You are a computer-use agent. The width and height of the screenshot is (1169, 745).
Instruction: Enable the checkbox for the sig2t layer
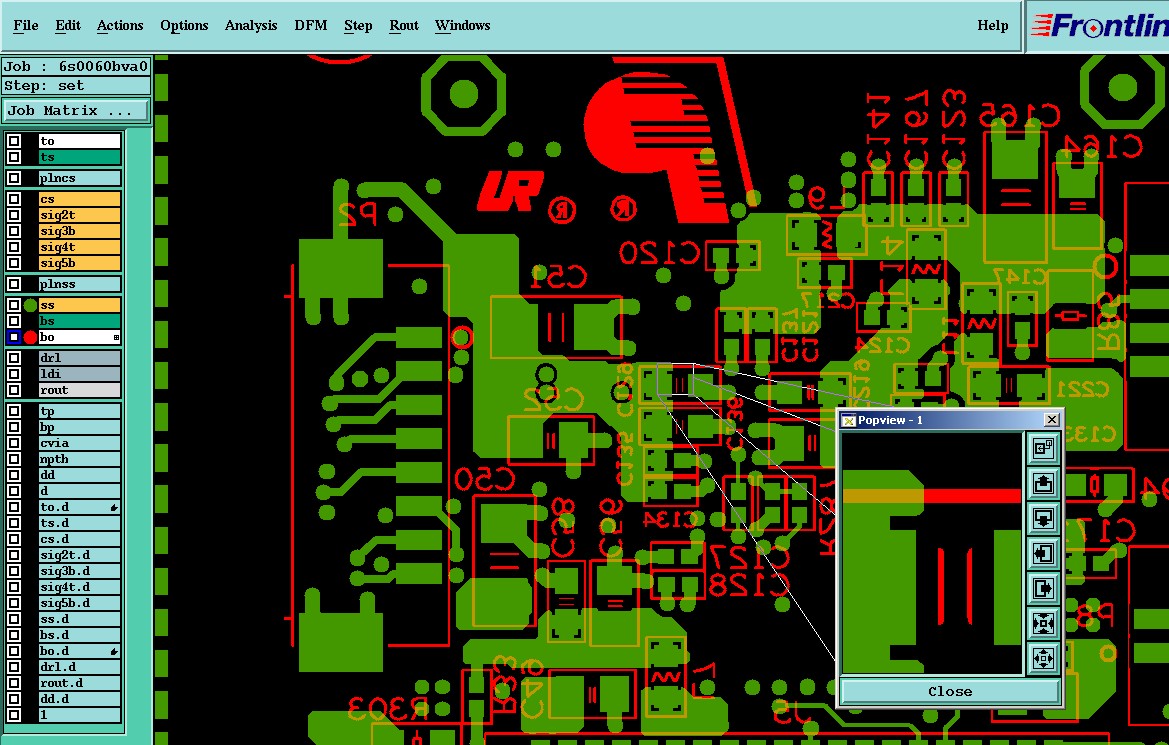[13, 215]
